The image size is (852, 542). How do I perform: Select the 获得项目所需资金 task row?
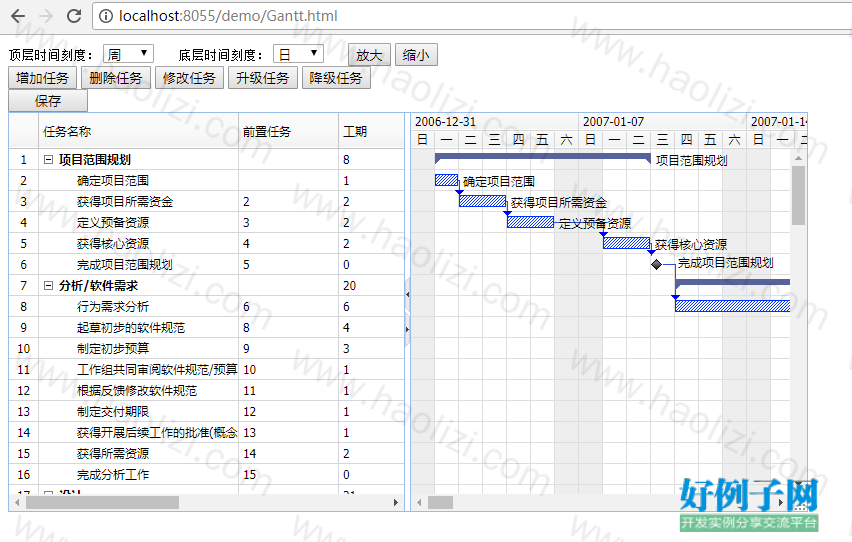[x=206, y=202]
